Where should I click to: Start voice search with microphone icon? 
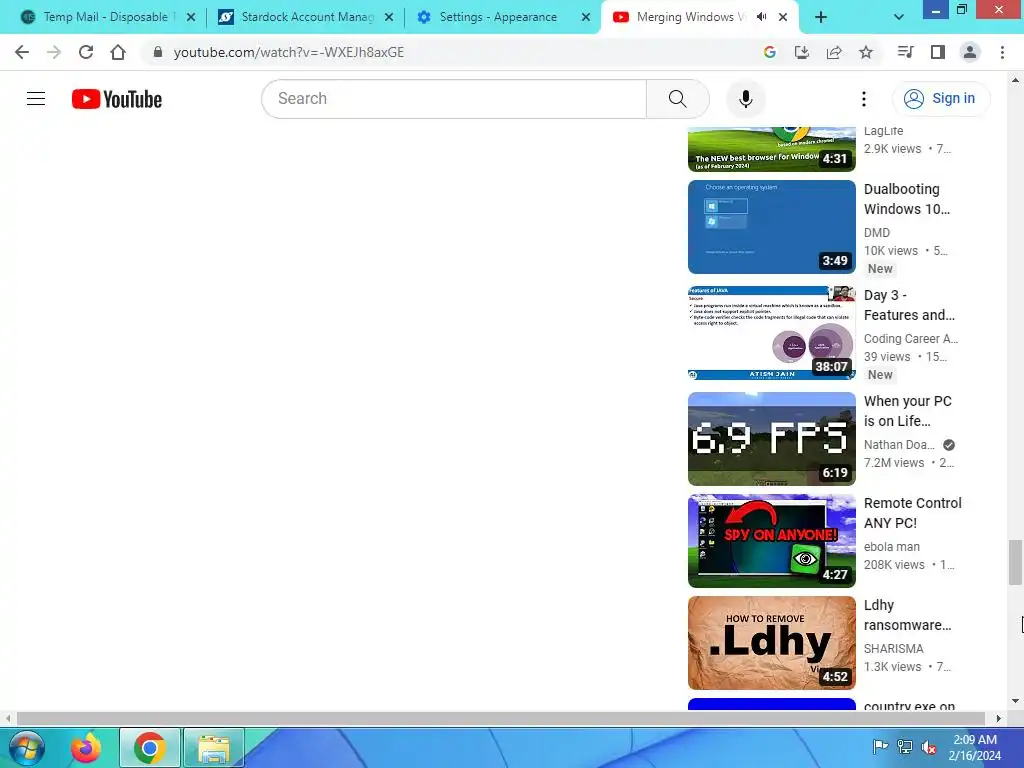click(x=745, y=99)
